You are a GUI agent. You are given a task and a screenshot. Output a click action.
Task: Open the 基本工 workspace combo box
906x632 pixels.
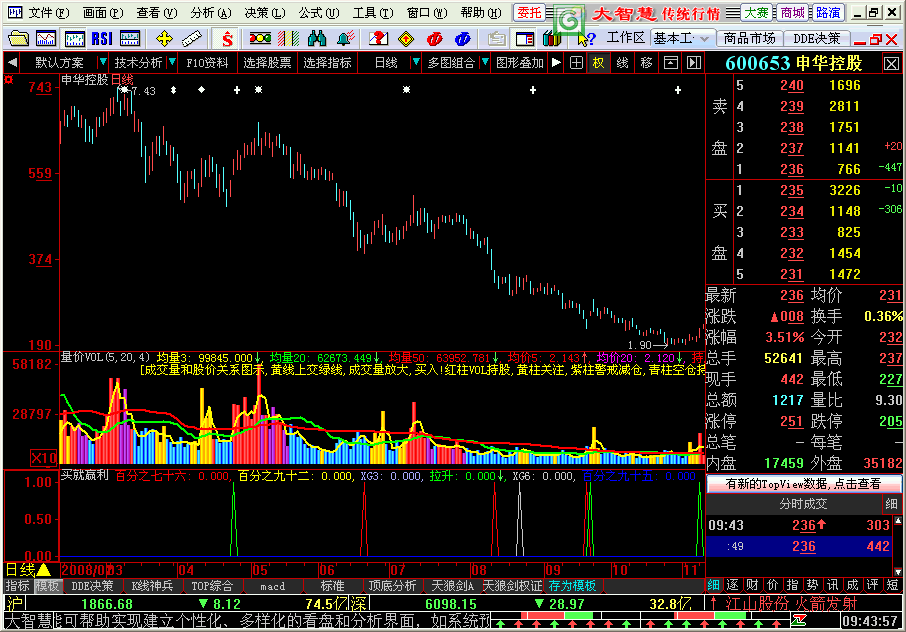[682, 39]
